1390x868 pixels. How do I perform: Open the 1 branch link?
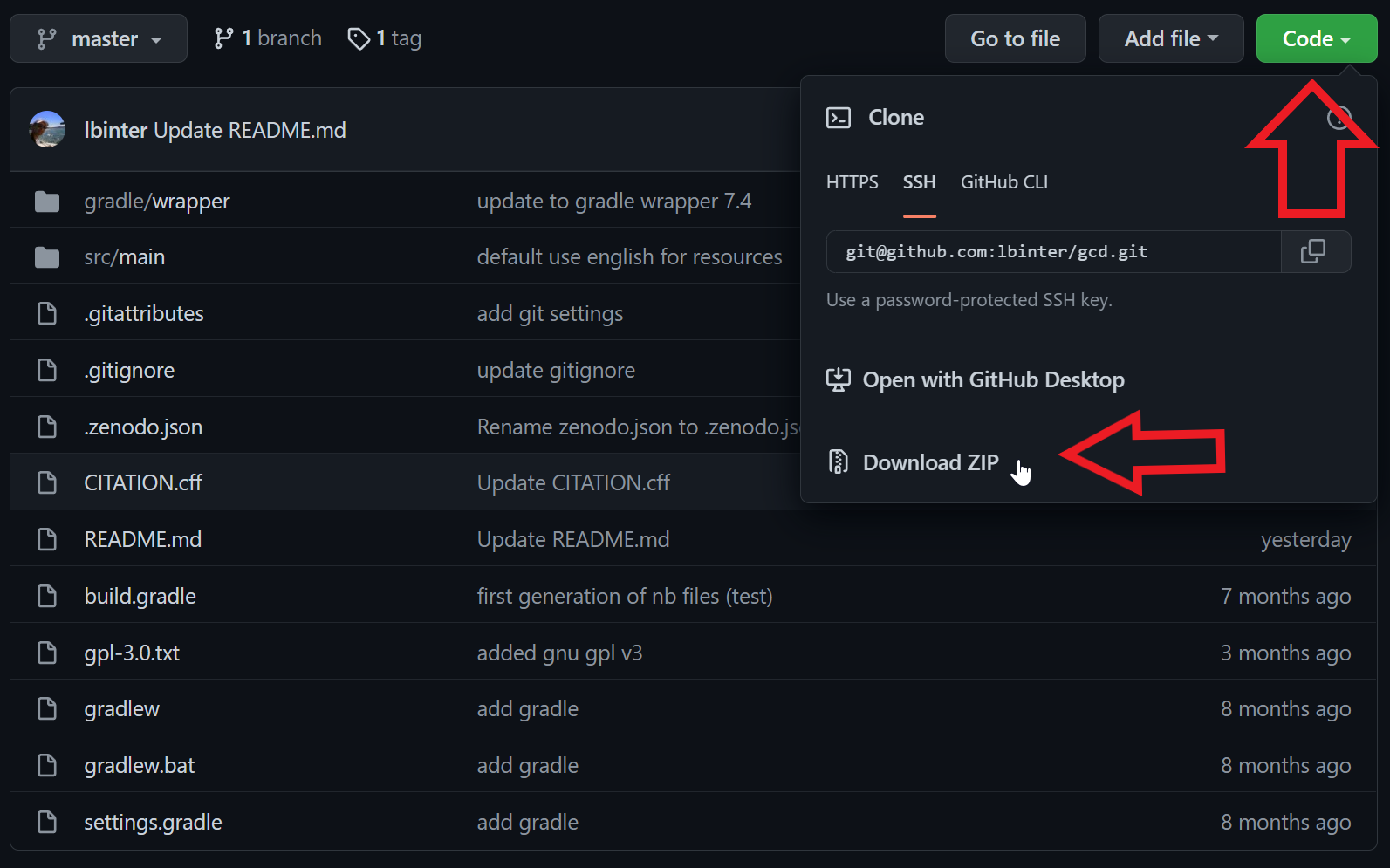pos(268,38)
